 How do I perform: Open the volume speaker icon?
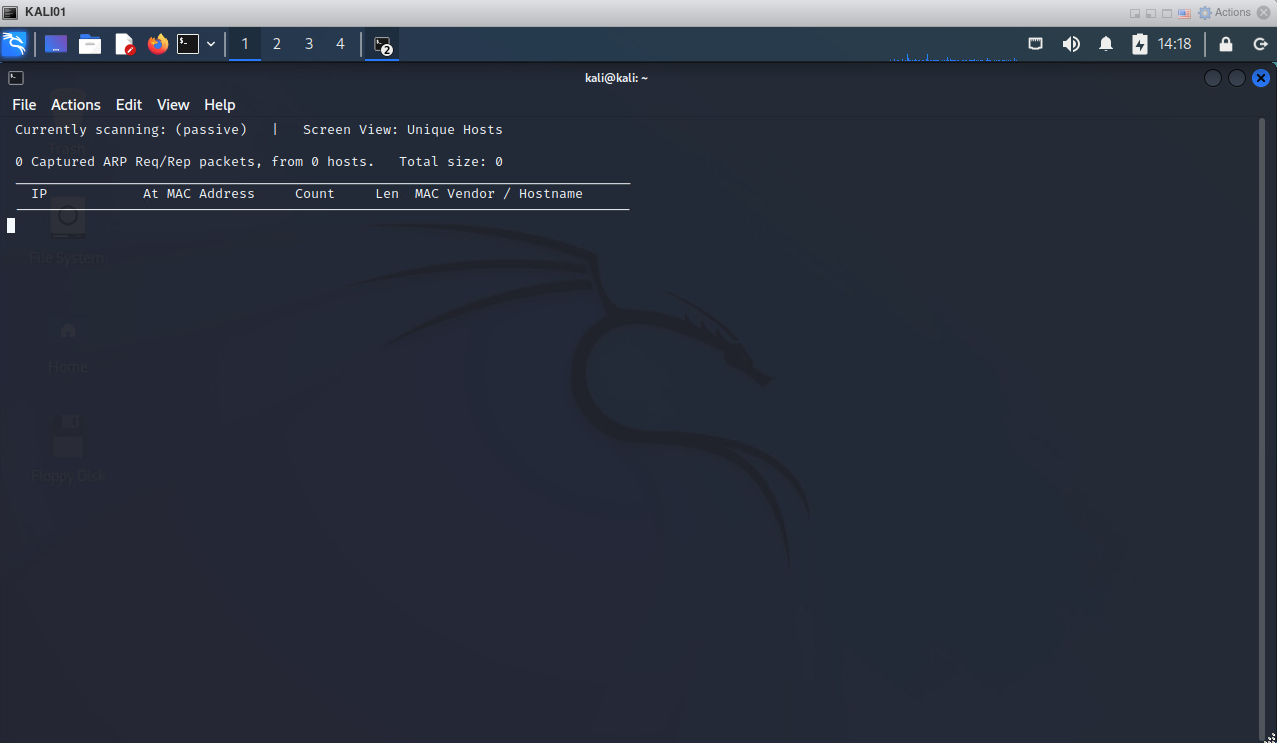[x=1071, y=44]
